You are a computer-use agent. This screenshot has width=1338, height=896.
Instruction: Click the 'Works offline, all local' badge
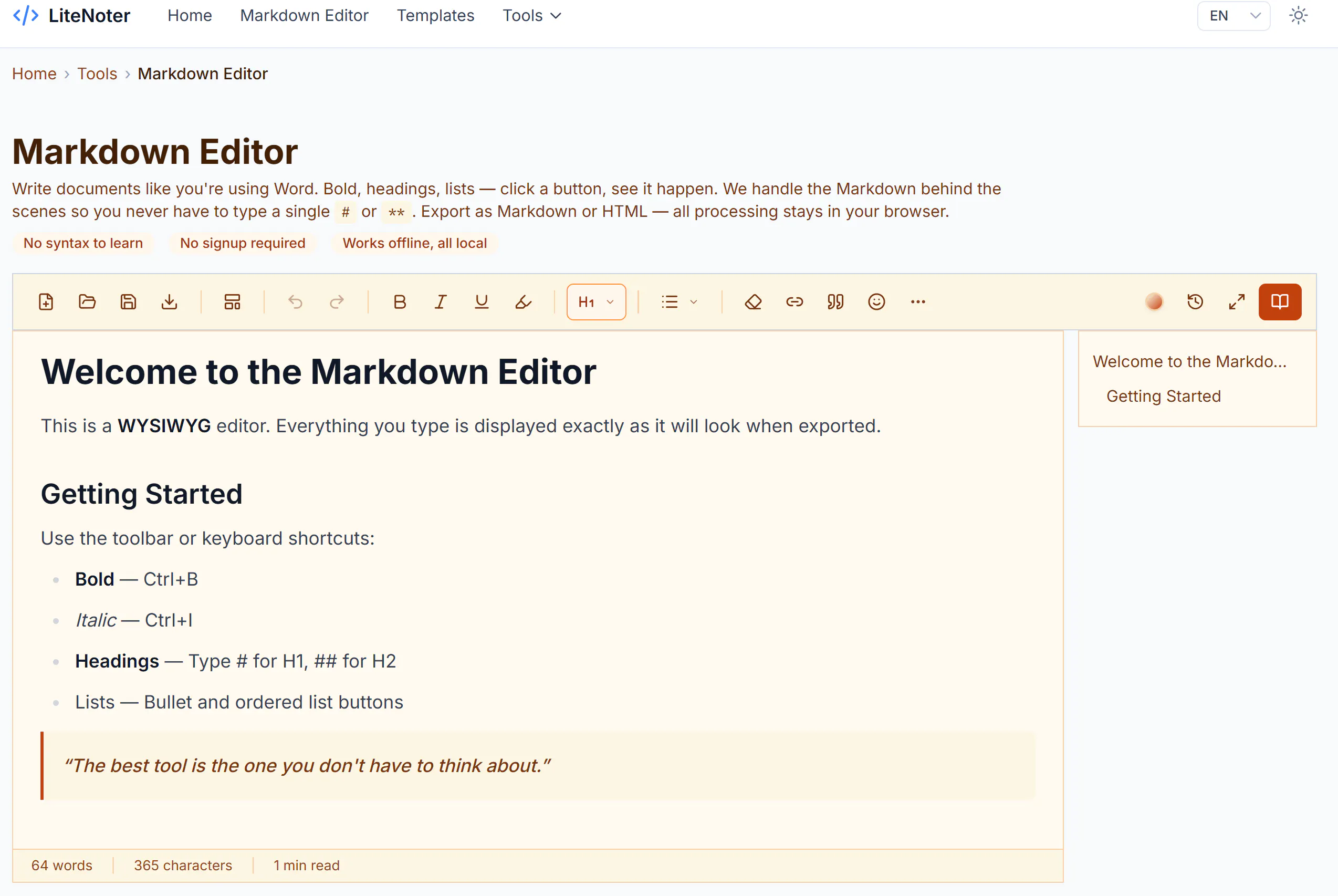pyautogui.click(x=415, y=243)
